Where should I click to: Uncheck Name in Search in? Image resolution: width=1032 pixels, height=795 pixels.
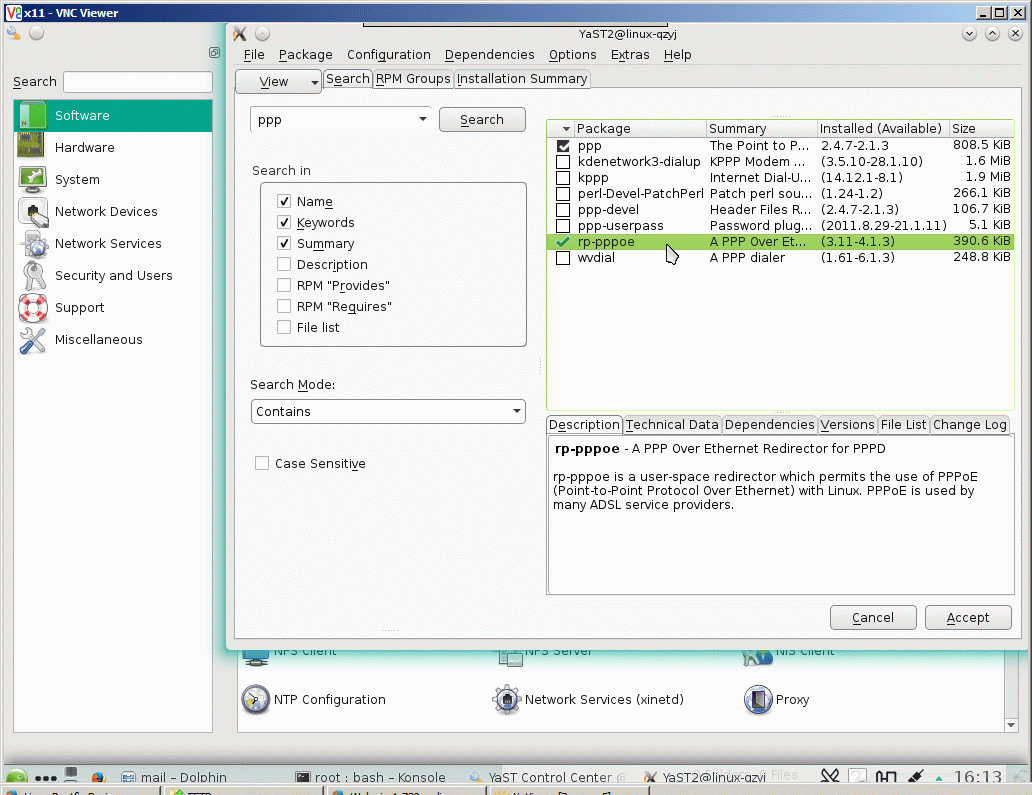pos(284,201)
